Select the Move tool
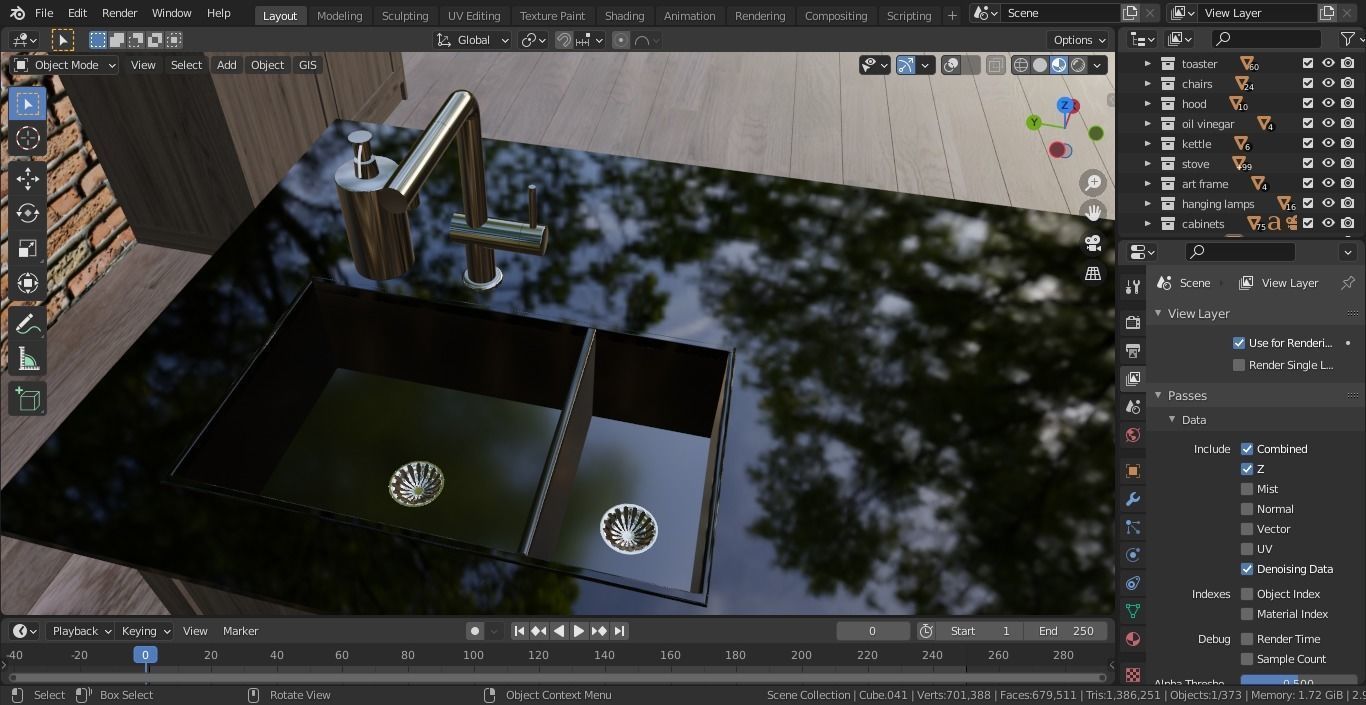Viewport: 1366px width, 705px height. [x=28, y=179]
